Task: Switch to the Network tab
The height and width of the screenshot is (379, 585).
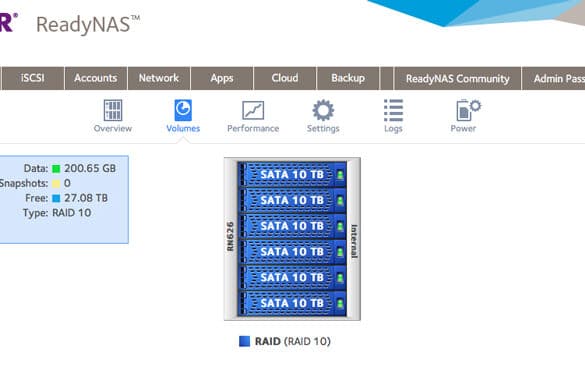Action: coord(159,78)
